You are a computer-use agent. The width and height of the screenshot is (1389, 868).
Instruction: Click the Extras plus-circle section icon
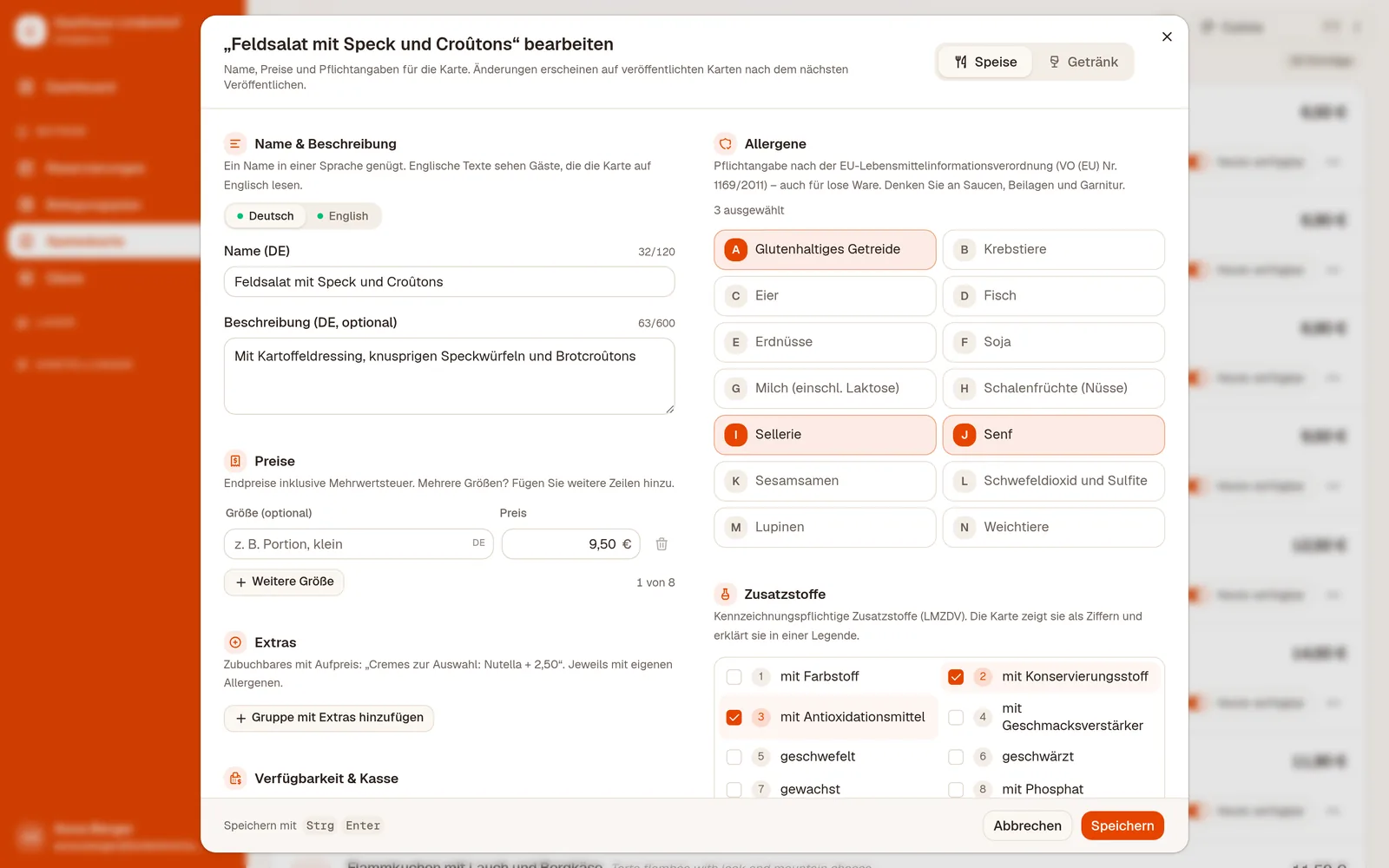(235, 642)
